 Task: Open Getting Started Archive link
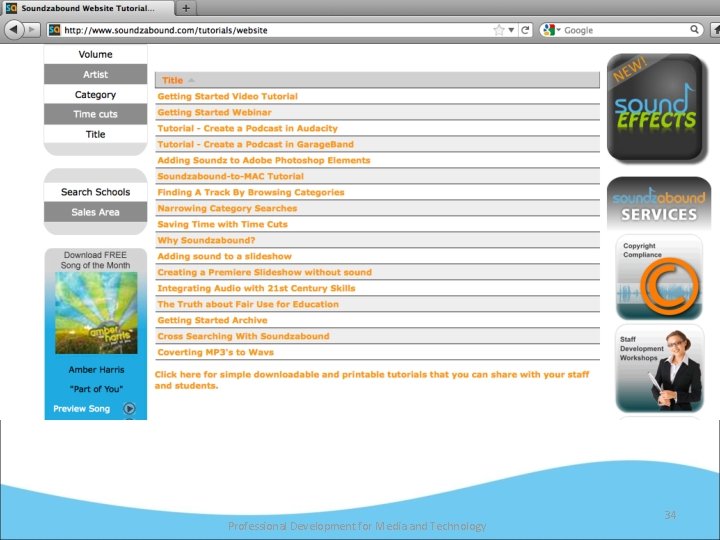coord(213,321)
